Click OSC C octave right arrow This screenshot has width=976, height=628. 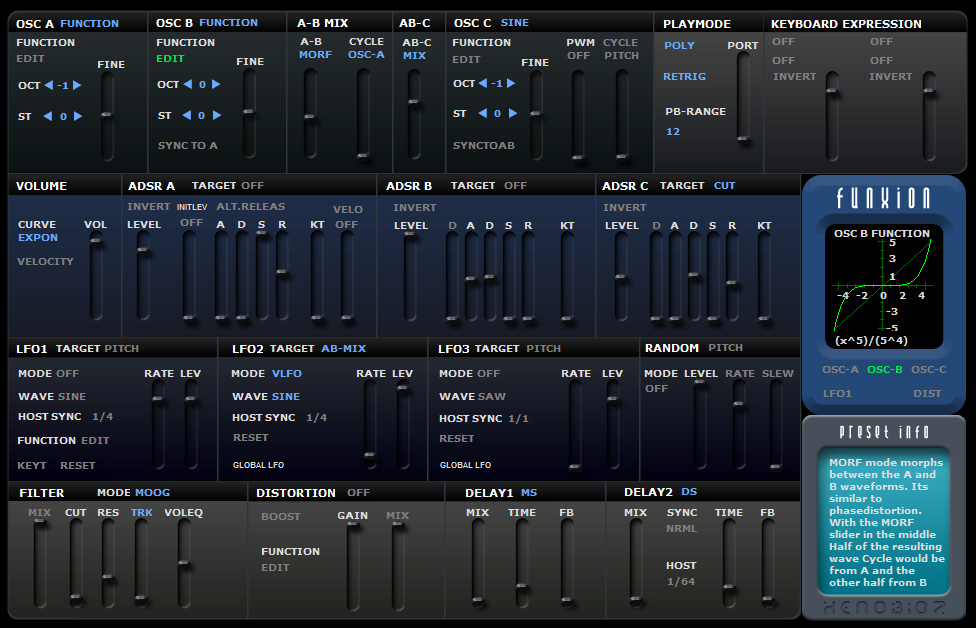pos(511,83)
